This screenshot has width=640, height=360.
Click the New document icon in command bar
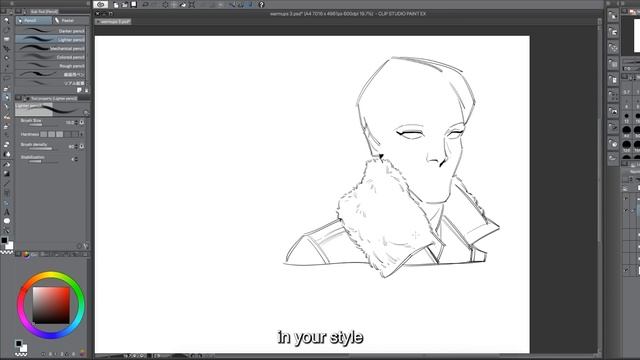pos(116,5)
